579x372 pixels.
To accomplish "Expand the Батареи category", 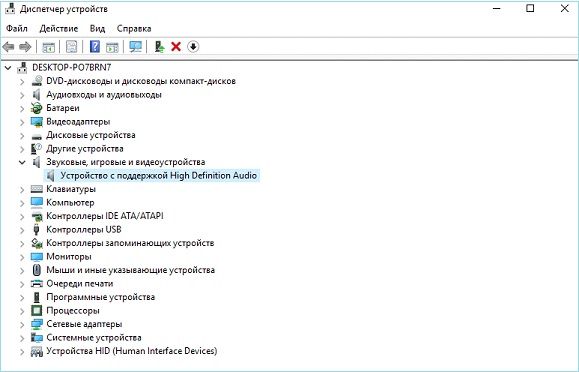I will [x=22, y=108].
